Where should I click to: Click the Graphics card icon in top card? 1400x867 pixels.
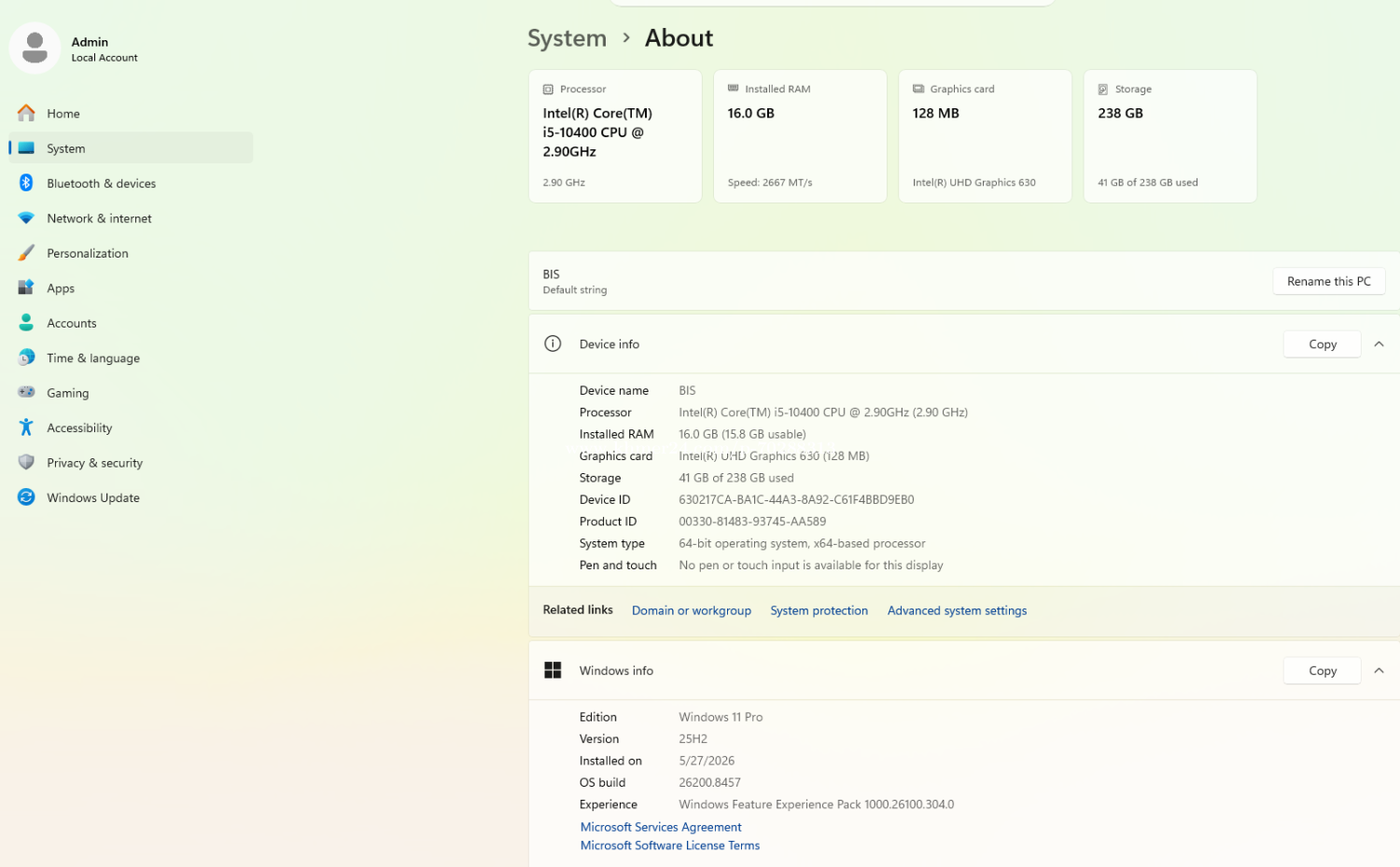coord(918,89)
